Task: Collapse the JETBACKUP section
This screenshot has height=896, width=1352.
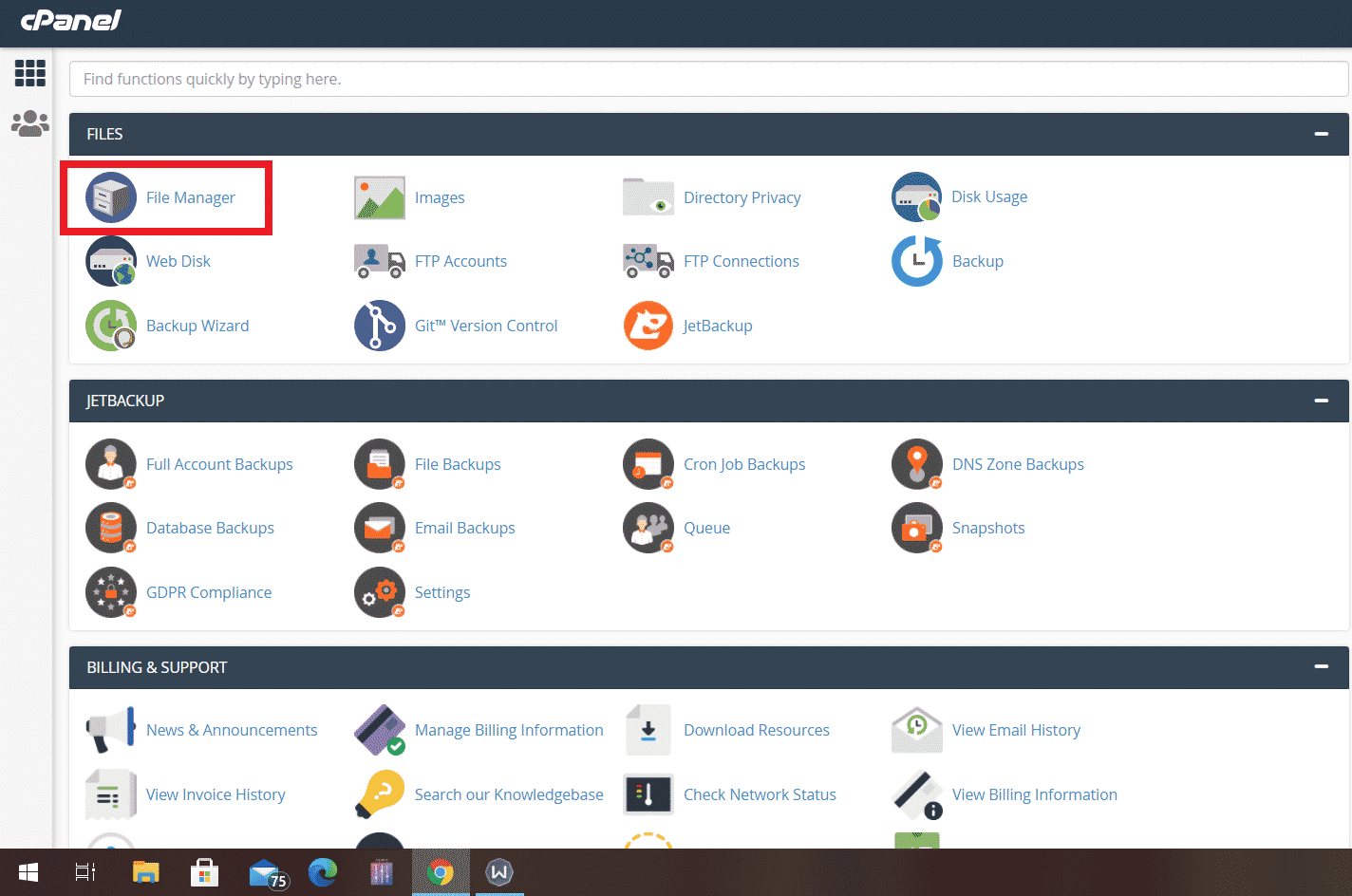Action: [x=1321, y=401]
